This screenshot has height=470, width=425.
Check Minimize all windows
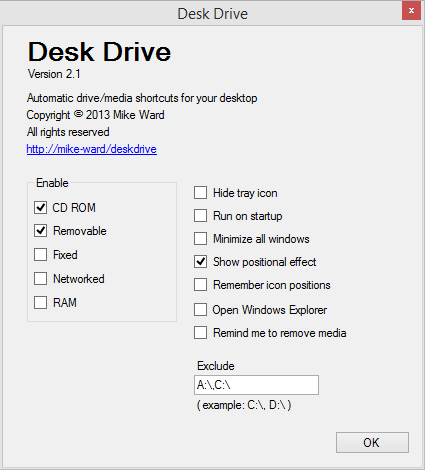(x=200, y=239)
